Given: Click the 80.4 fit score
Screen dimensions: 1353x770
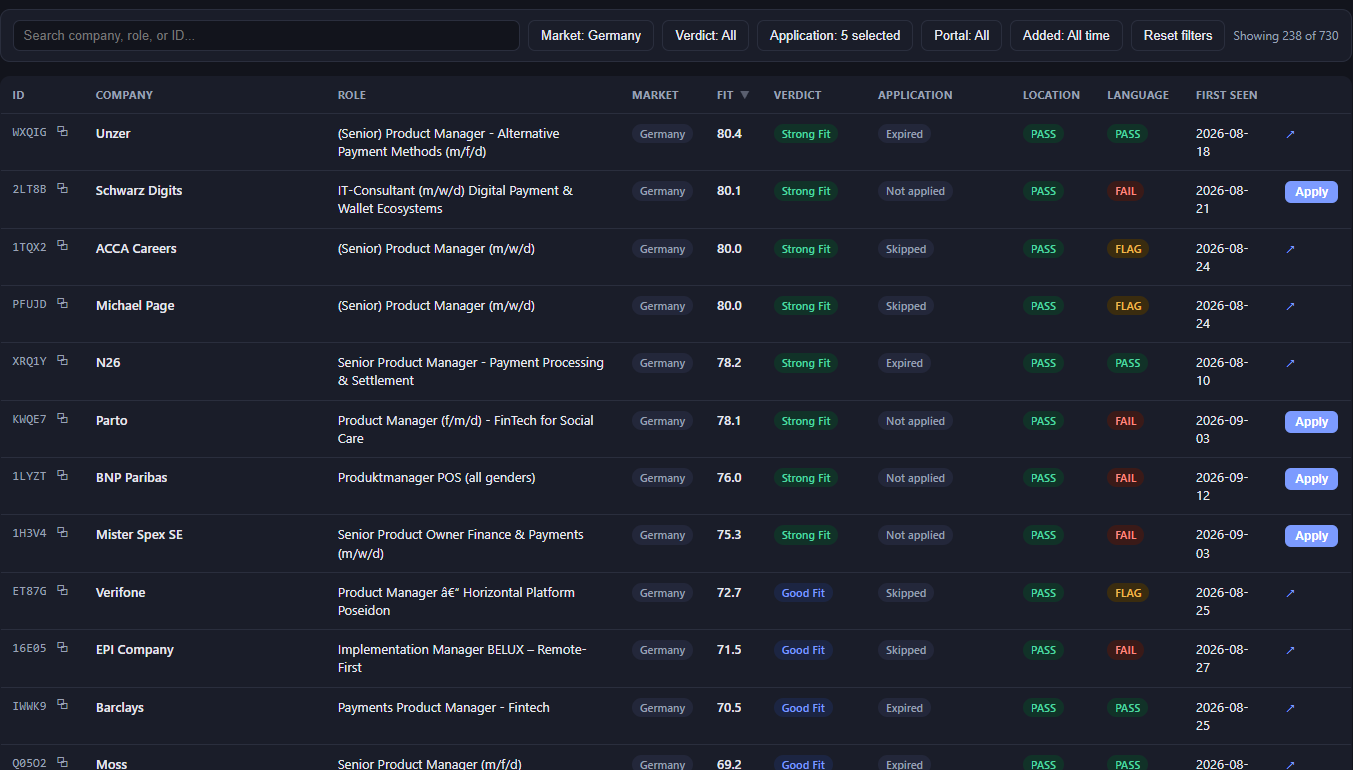Looking at the screenshot, I should click(729, 134).
